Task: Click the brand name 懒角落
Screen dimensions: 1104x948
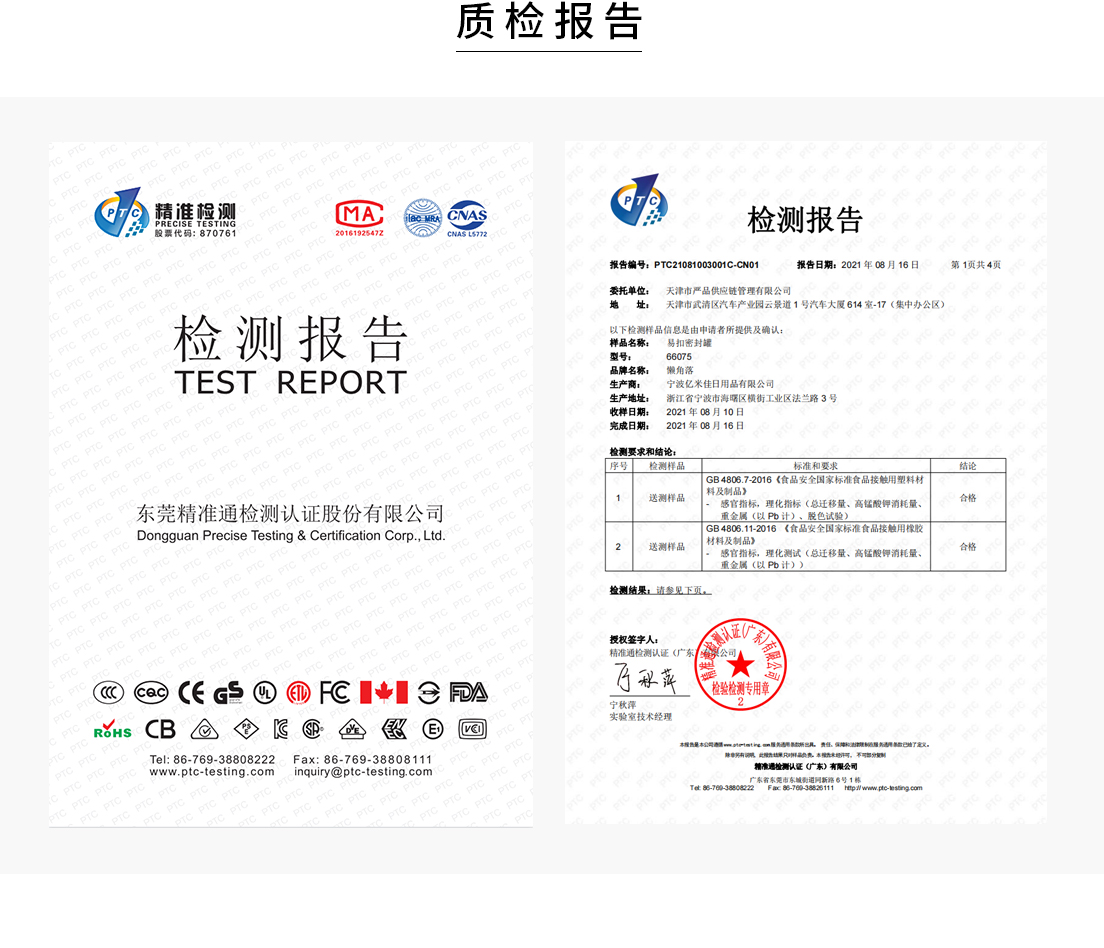Action: pos(680,370)
